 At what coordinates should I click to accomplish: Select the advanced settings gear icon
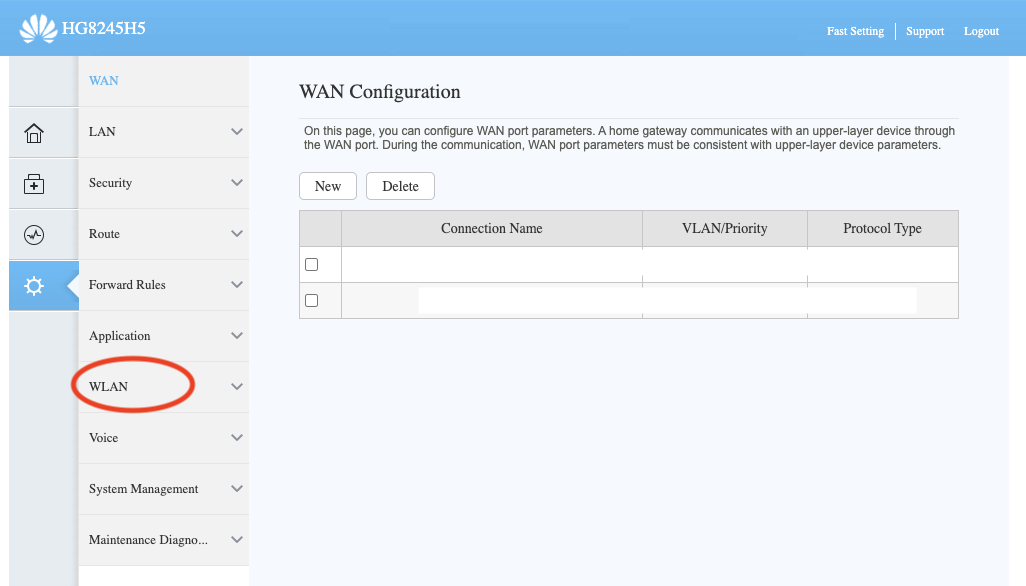pyautogui.click(x=34, y=286)
